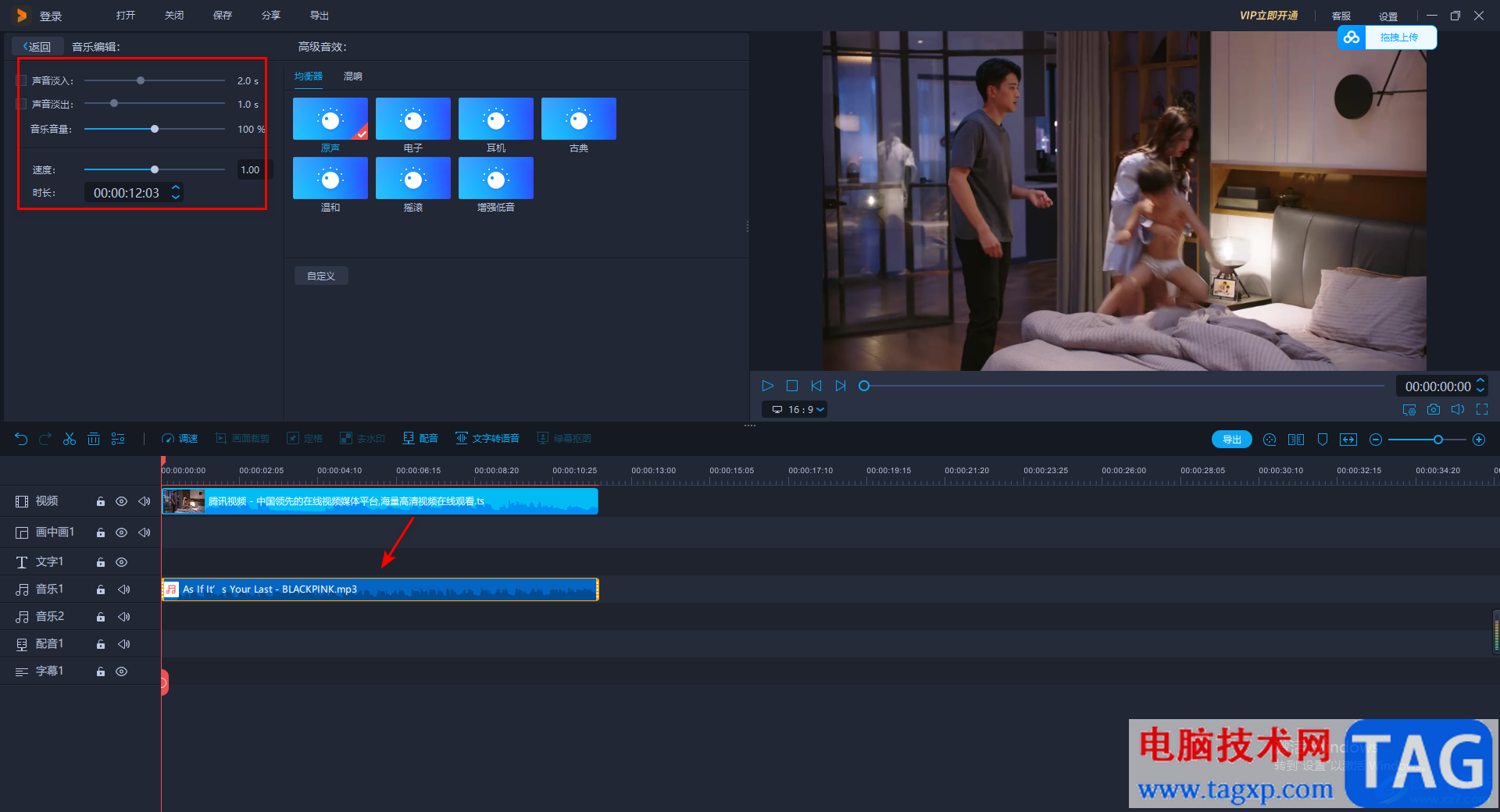This screenshot has height=812, width=1500.
Task: Open preview display settings icon
Action: click(x=1409, y=409)
